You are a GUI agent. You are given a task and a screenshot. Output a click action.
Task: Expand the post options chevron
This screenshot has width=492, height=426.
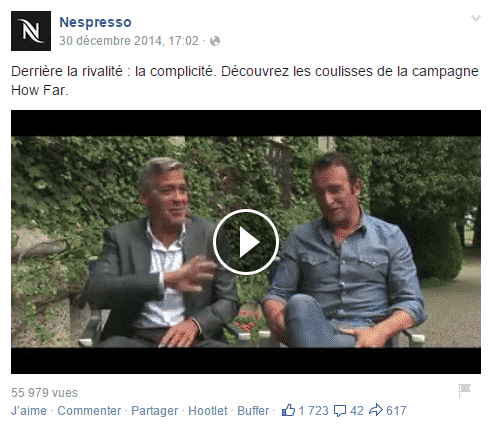(476, 18)
